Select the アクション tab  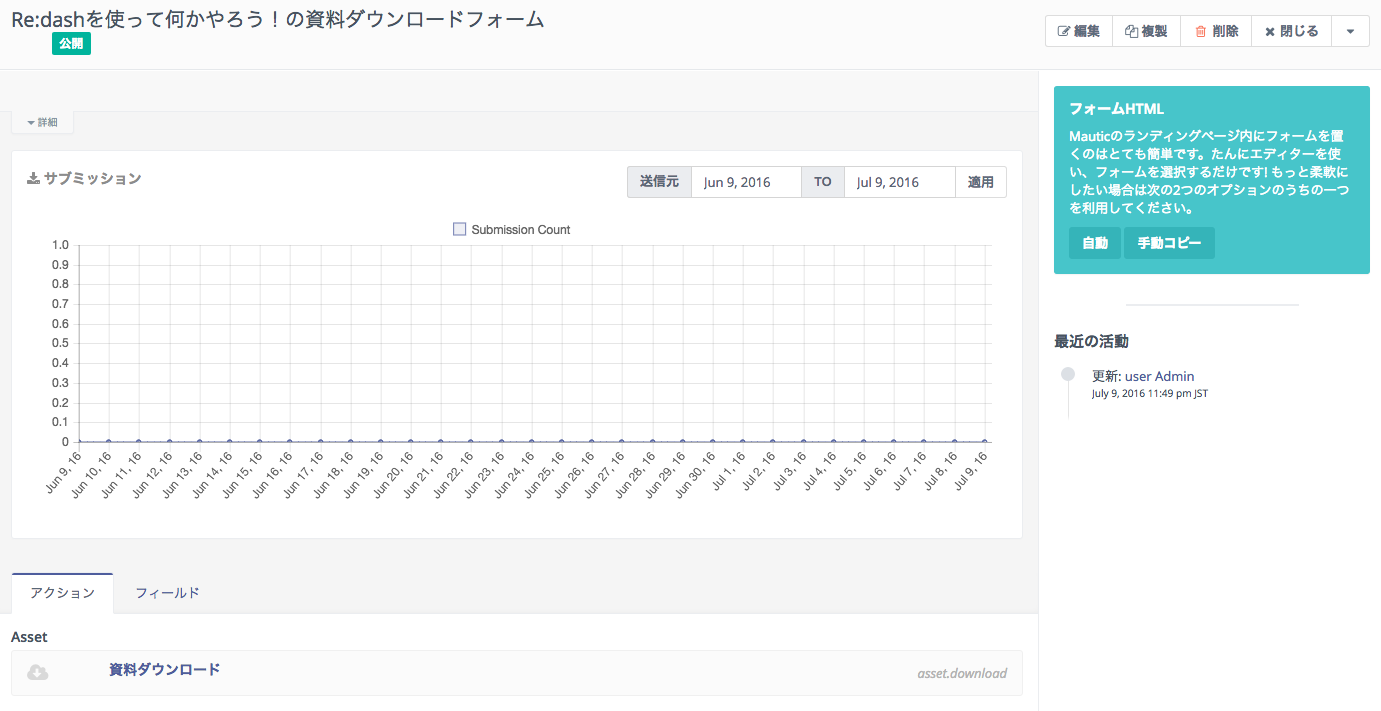click(x=62, y=593)
